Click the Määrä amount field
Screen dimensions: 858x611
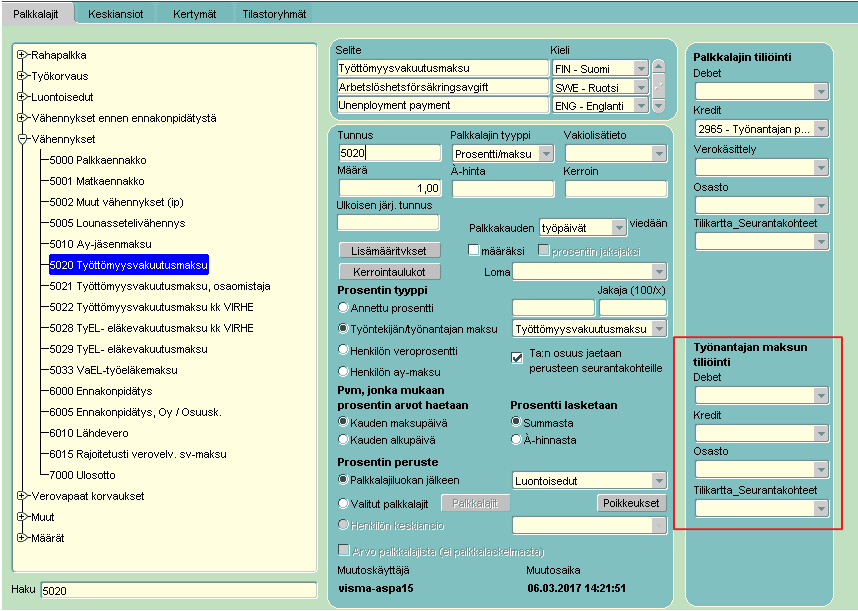pos(390,188)
